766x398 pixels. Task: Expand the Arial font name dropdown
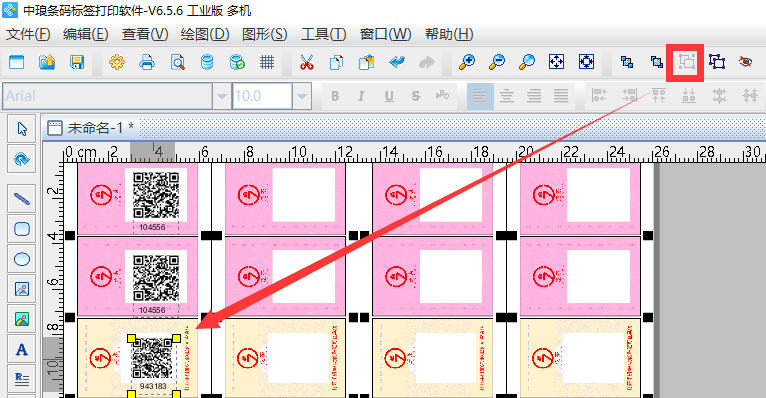point(222,96)
